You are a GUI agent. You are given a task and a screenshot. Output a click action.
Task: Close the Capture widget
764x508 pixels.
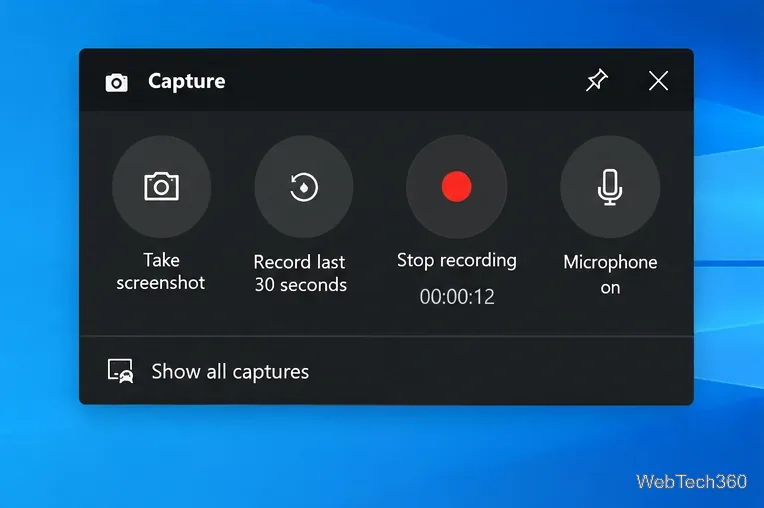[658, 80]
